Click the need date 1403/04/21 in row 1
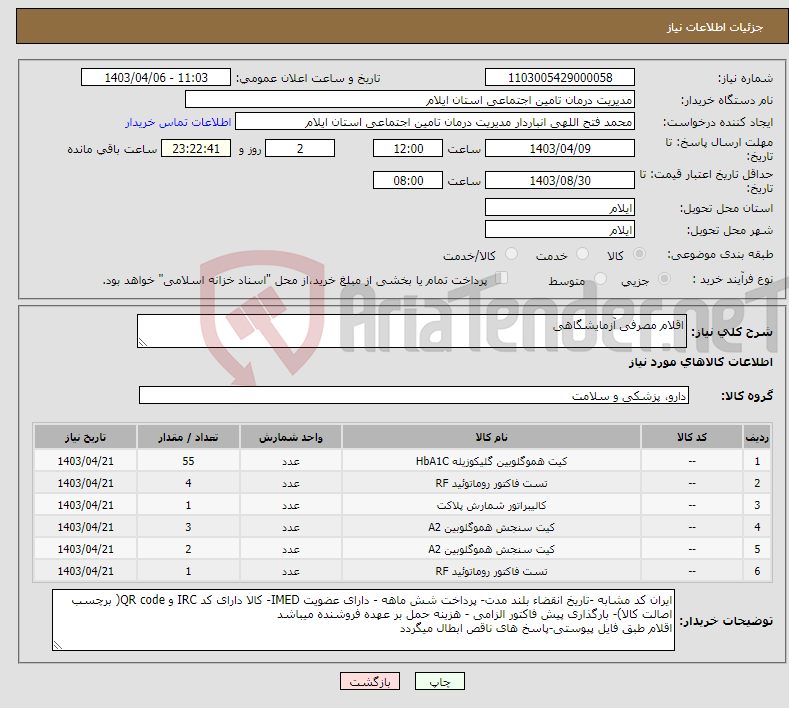The height and width of the screenshot is (708, 789). 86,461
